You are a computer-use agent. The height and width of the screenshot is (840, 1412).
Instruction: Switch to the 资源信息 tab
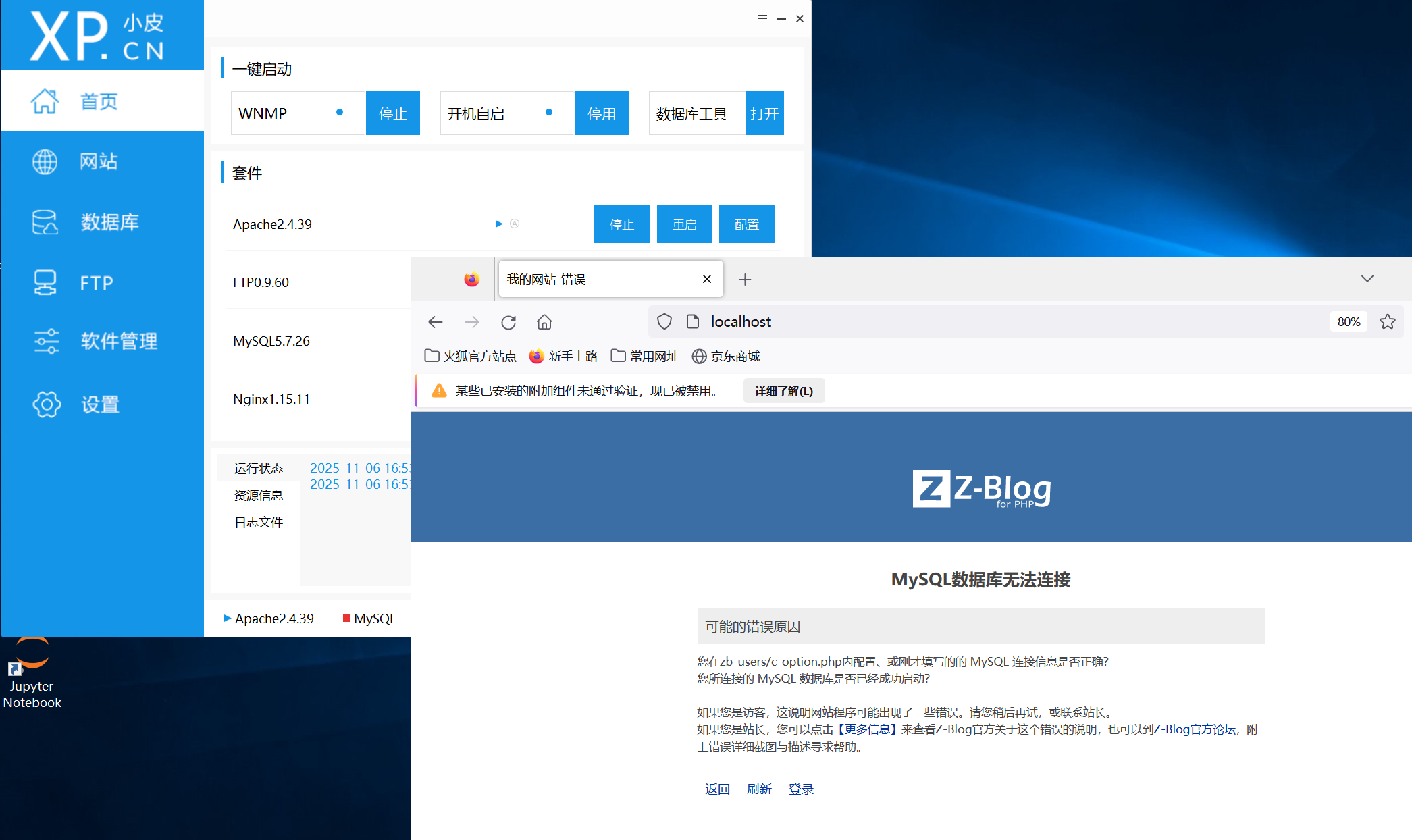(258, 495)
